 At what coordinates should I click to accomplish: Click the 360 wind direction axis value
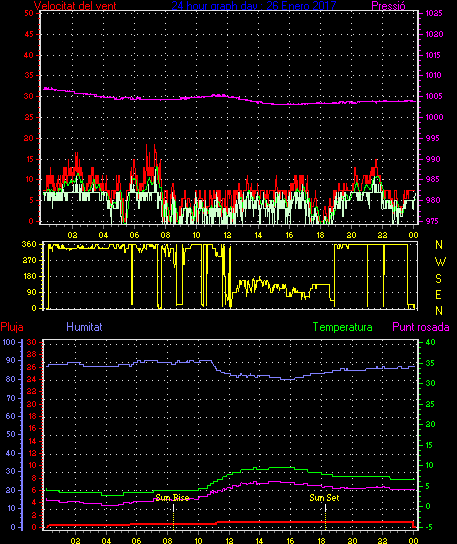[x=29, y=244]
